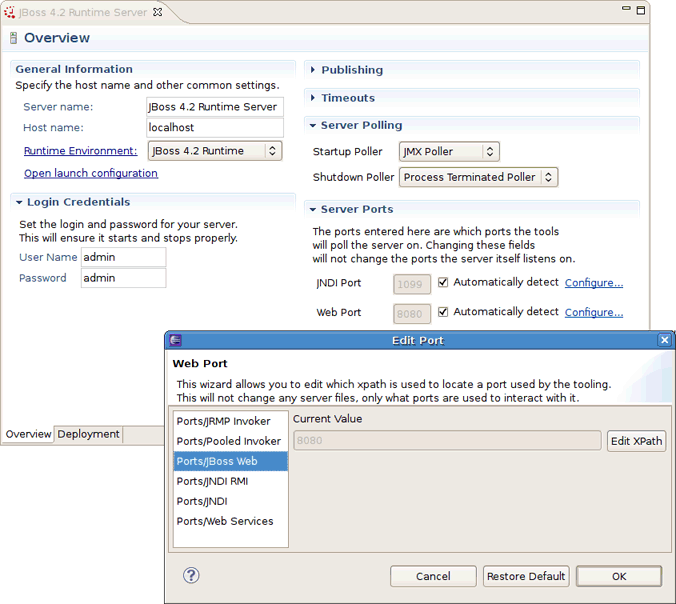Image resolution: width=676 pixels, height=604 pixels.
Task: Click the Open launch configuration link
Action: [x=91, y=173]
